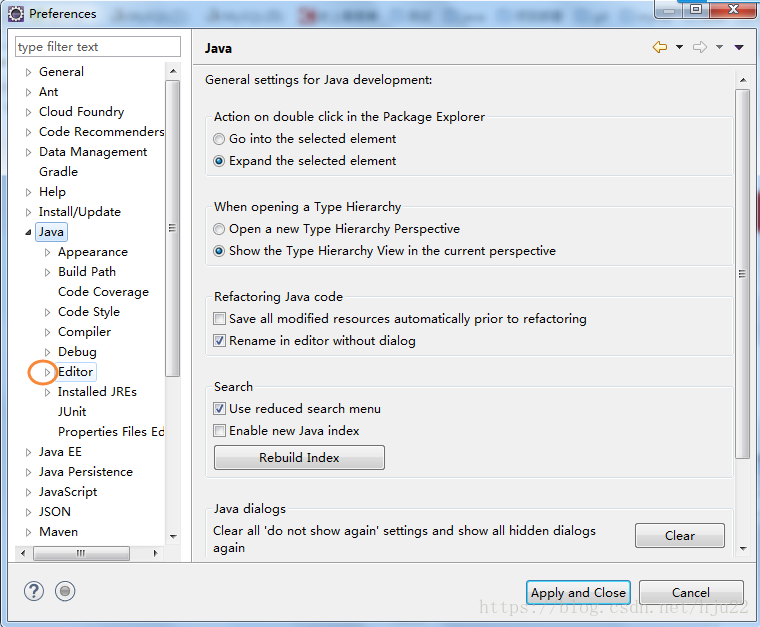Image resolution: width=760 pixels, height=627 pixels.
Task: Click tree horizontal scroll right arrow
Action: 155,553
